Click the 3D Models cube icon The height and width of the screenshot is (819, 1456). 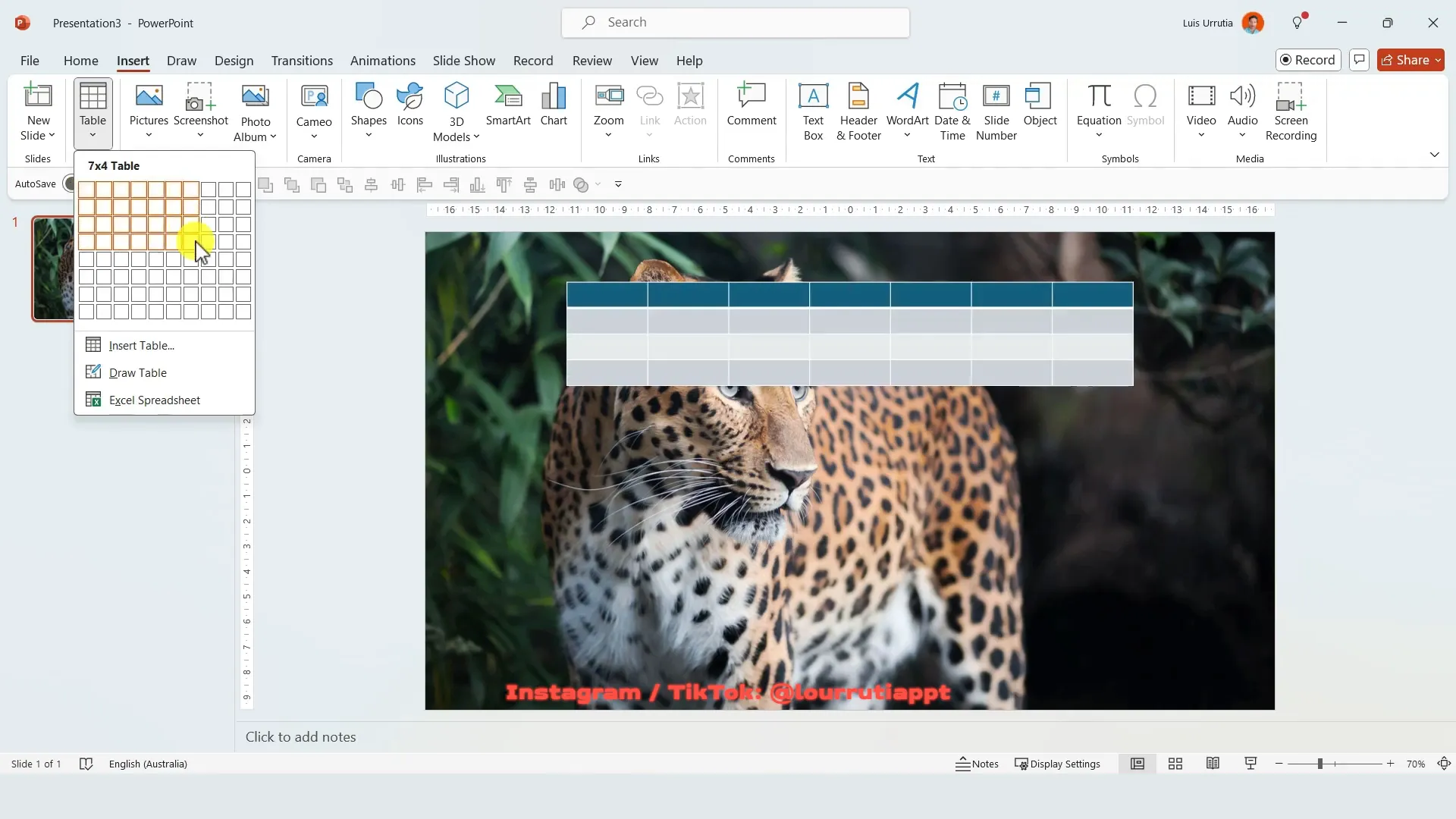[x=457, y=96]
